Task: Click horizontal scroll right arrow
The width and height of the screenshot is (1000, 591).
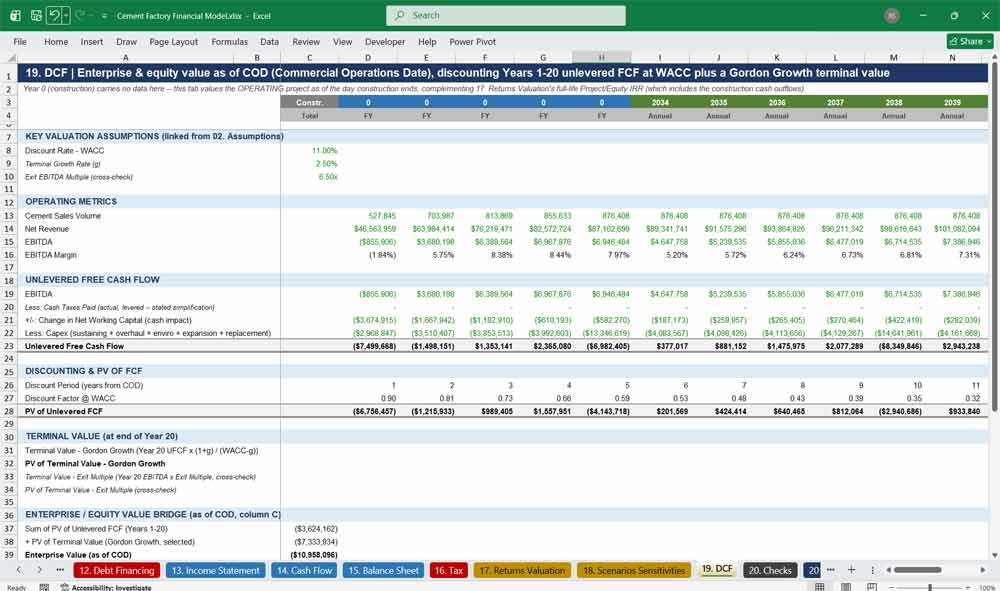Action: tap(983, 570)
